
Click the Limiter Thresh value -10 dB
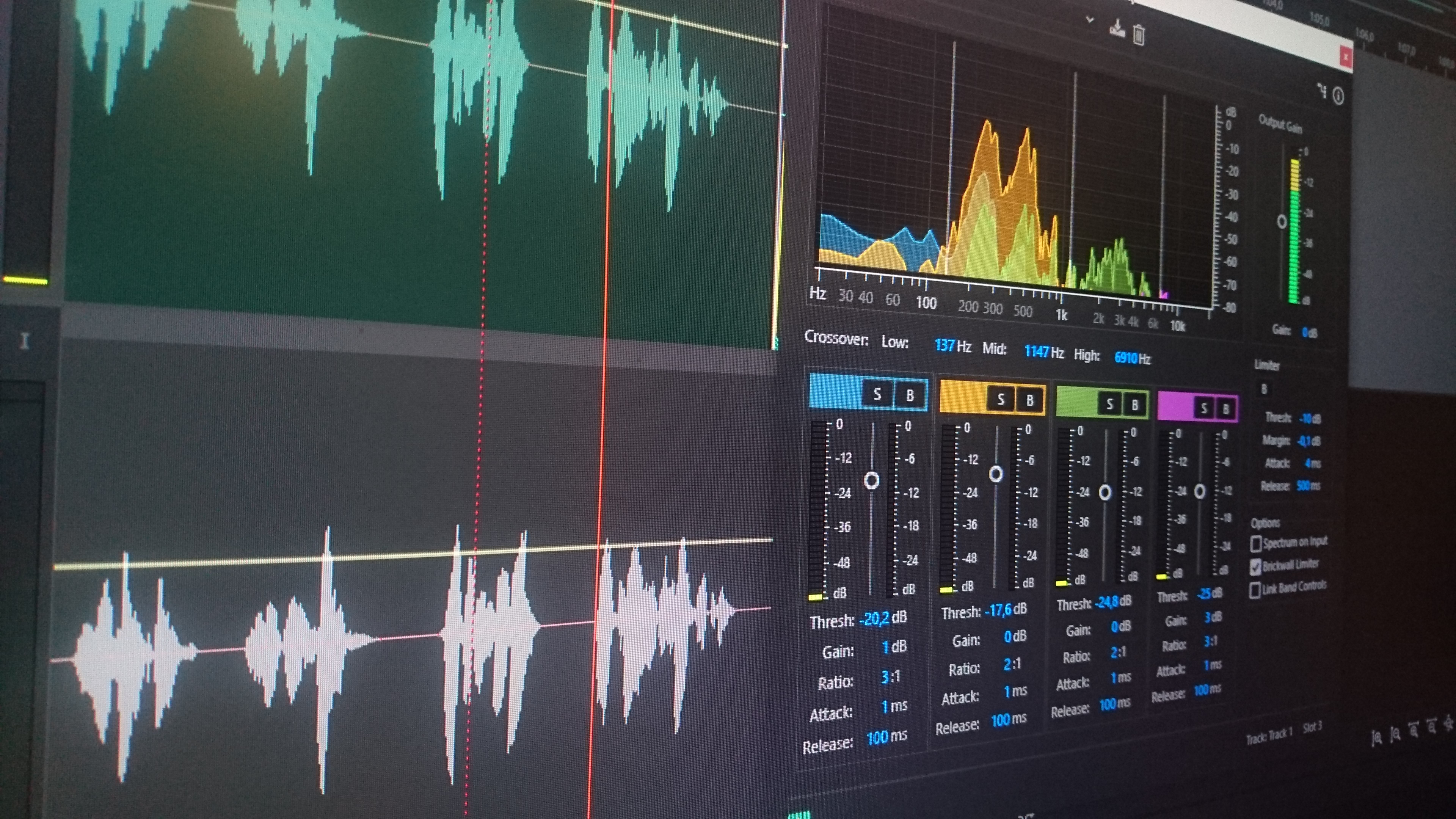click(1310, 419)
